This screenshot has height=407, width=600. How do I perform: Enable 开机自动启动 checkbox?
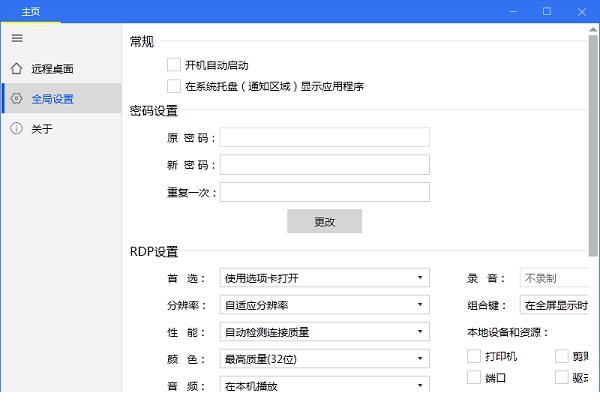point(174,65)
